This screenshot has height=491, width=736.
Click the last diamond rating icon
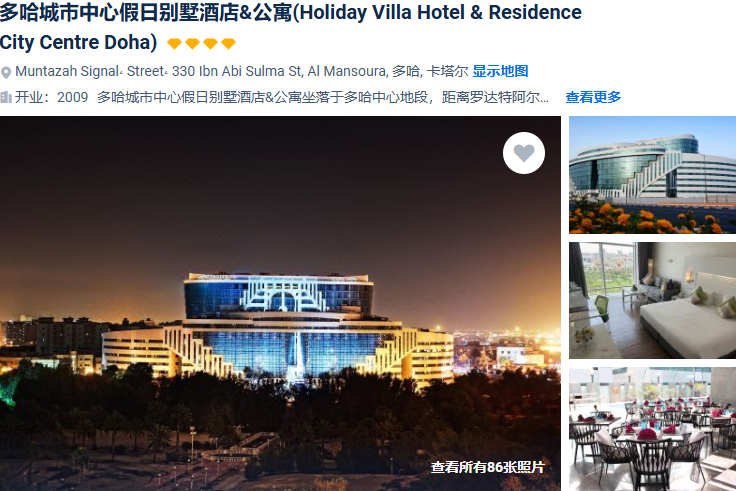click(229, 44)
